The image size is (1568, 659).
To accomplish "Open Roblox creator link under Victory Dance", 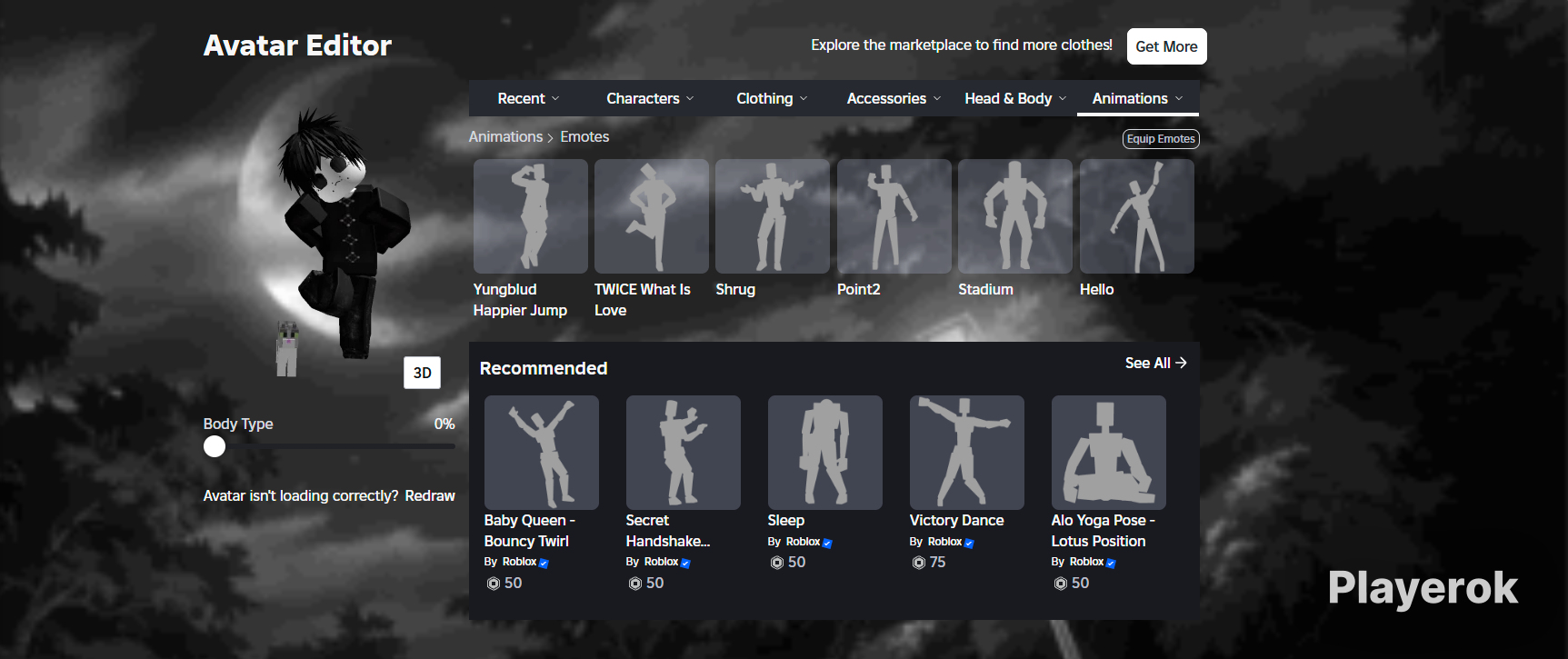I will 944,542.
